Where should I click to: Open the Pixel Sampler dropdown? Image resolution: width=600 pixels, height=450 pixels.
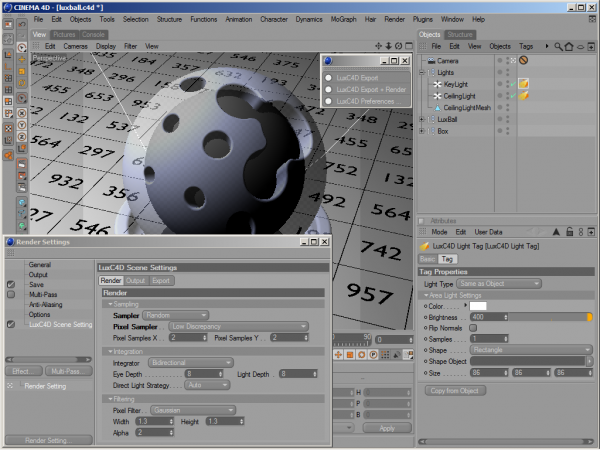click(x=238, y=327)
